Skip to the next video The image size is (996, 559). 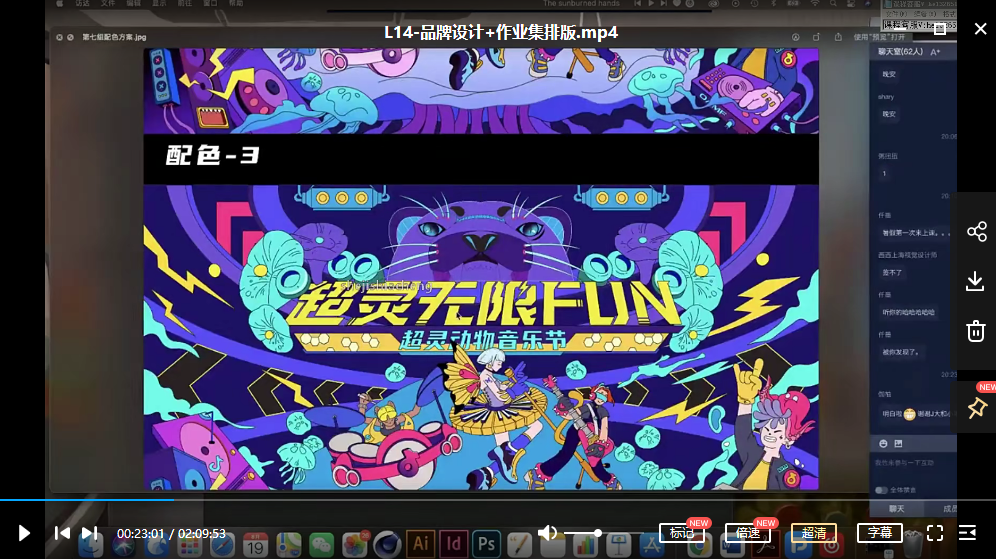point(90,533)
